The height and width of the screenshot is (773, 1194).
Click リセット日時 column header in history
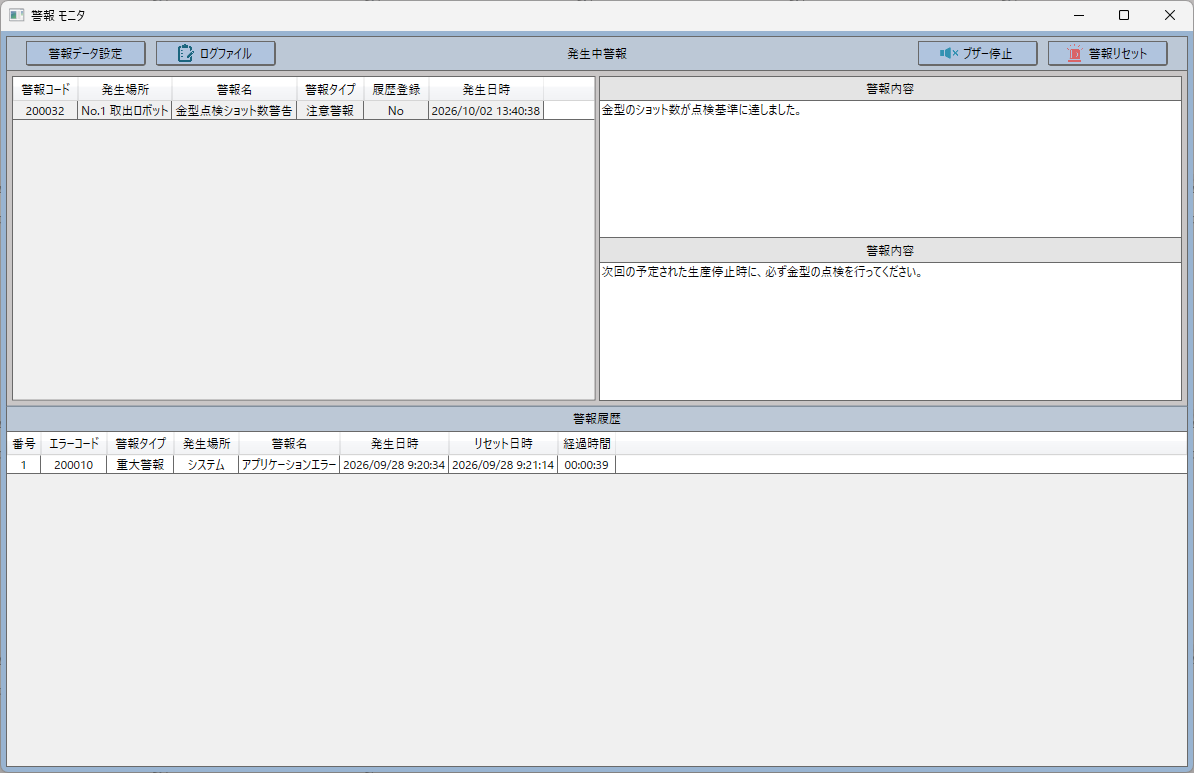503,443
